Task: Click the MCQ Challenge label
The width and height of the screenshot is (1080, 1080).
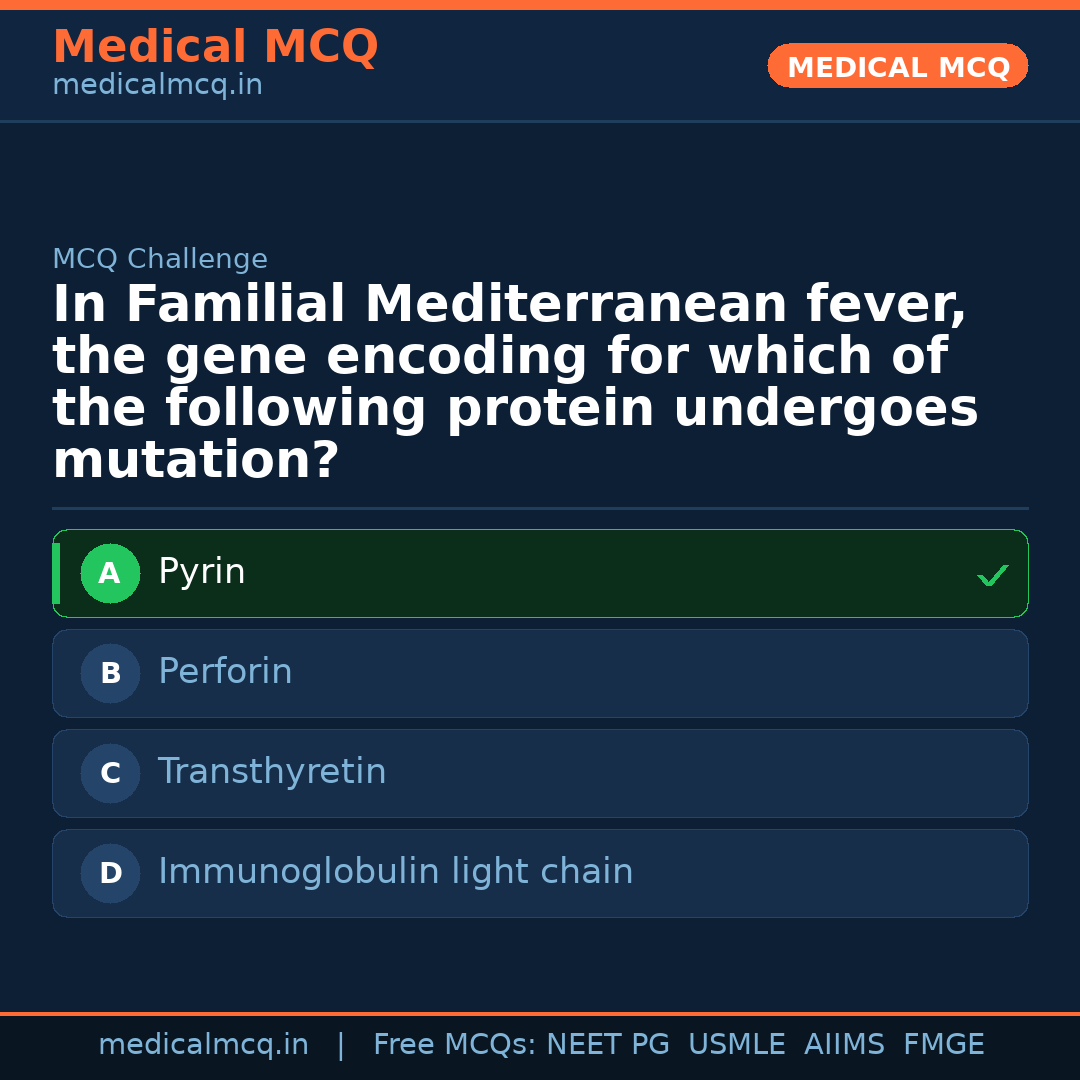Action: click(x=160, y=259)
